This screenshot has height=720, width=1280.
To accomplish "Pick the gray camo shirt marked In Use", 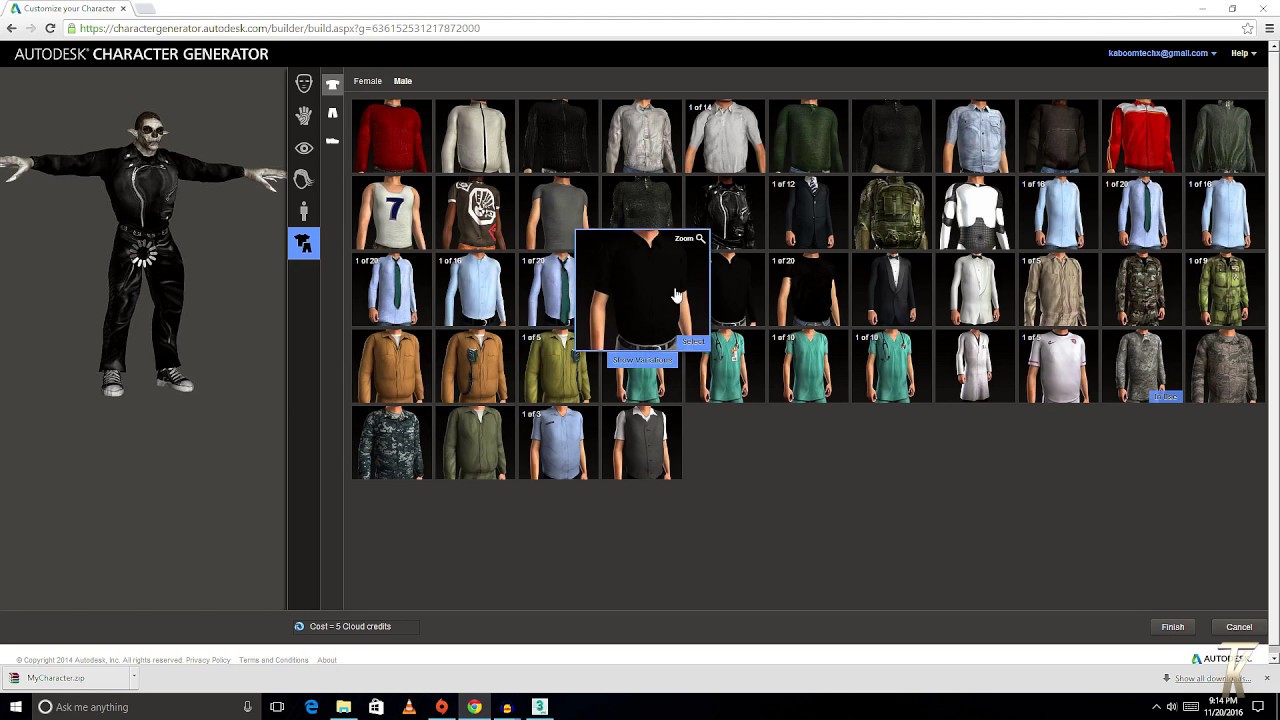I will click(1142, 367).
